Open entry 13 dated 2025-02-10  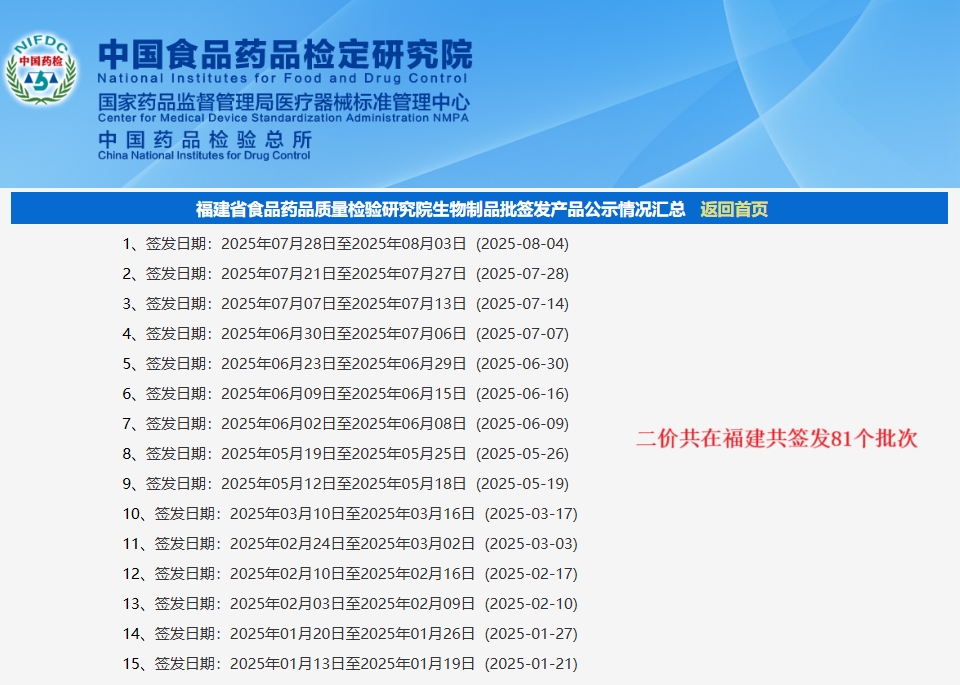[x=350, y=604]
